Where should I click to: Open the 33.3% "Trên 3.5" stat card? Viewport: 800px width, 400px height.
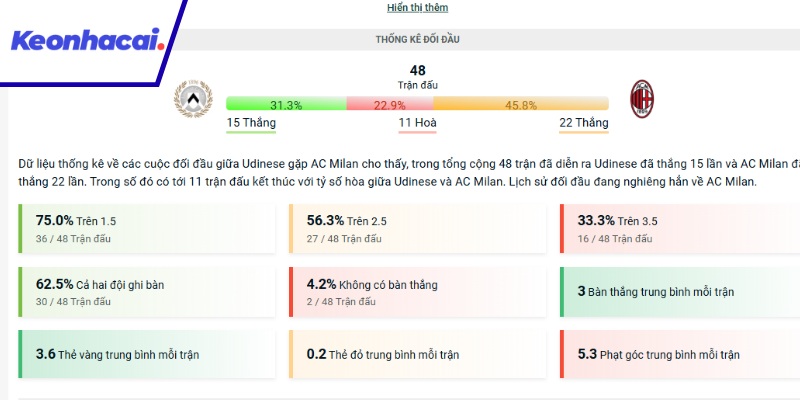coord(680,228)
